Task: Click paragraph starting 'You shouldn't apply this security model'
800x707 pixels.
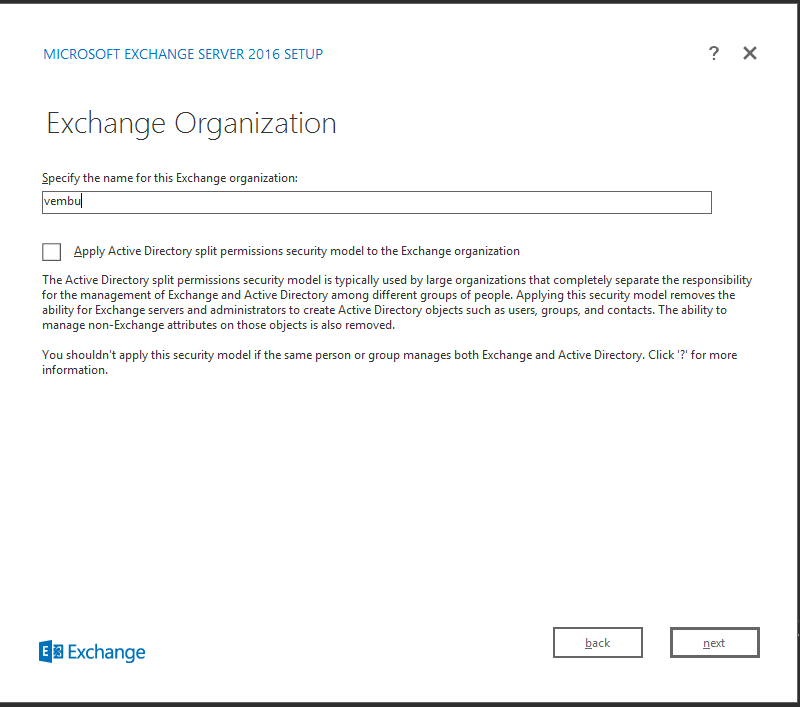Action: tap(389, 362)
